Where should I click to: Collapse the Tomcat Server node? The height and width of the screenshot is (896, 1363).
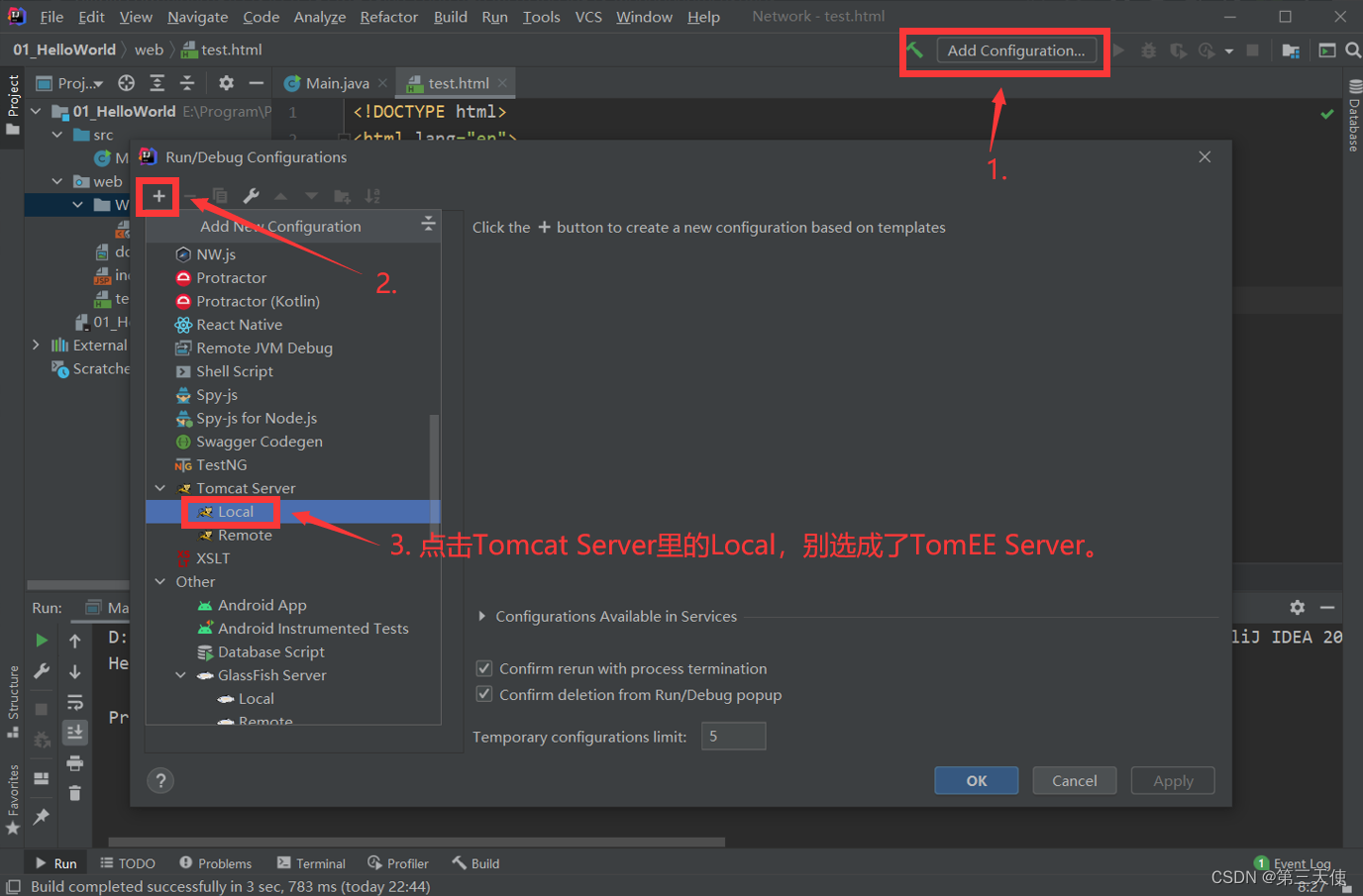click(160, 488)
